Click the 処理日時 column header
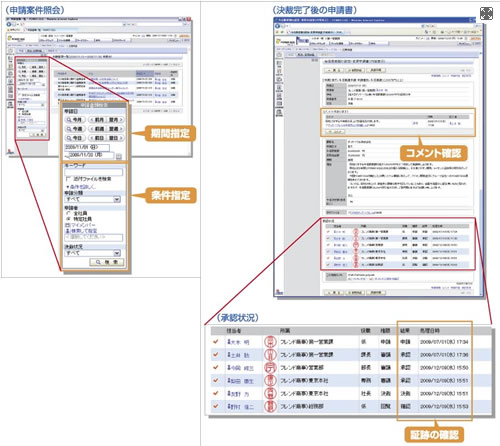 [429, 331]
